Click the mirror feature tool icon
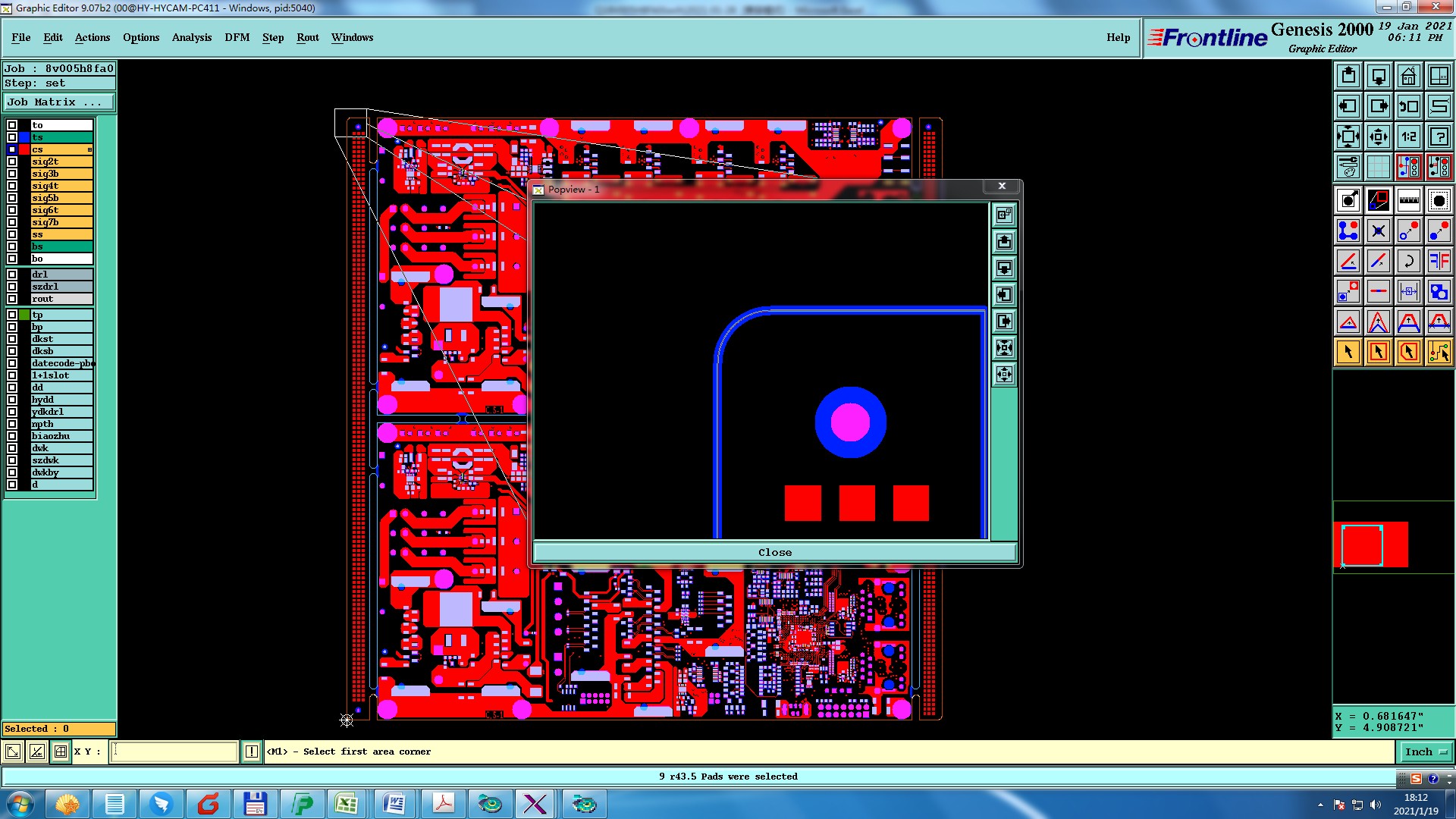Image resolution: width=1456 pixels, height=819 pixels. tap(1439, 261)
